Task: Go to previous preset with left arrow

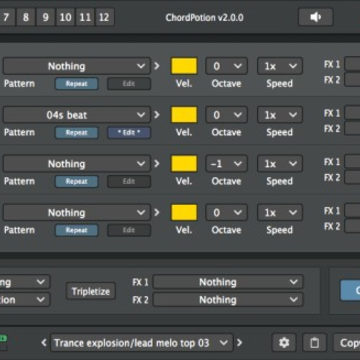Action: pyautogui.click(x=44, y=342)
